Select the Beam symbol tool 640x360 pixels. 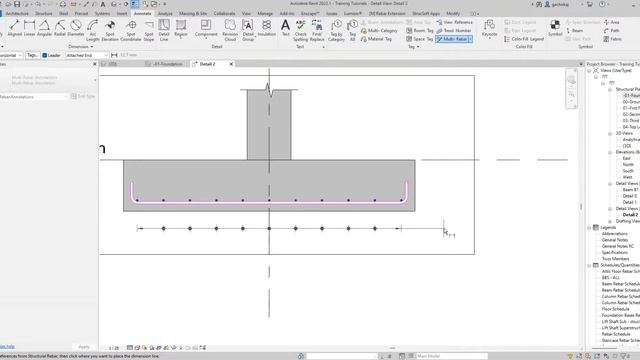point(575,31)
